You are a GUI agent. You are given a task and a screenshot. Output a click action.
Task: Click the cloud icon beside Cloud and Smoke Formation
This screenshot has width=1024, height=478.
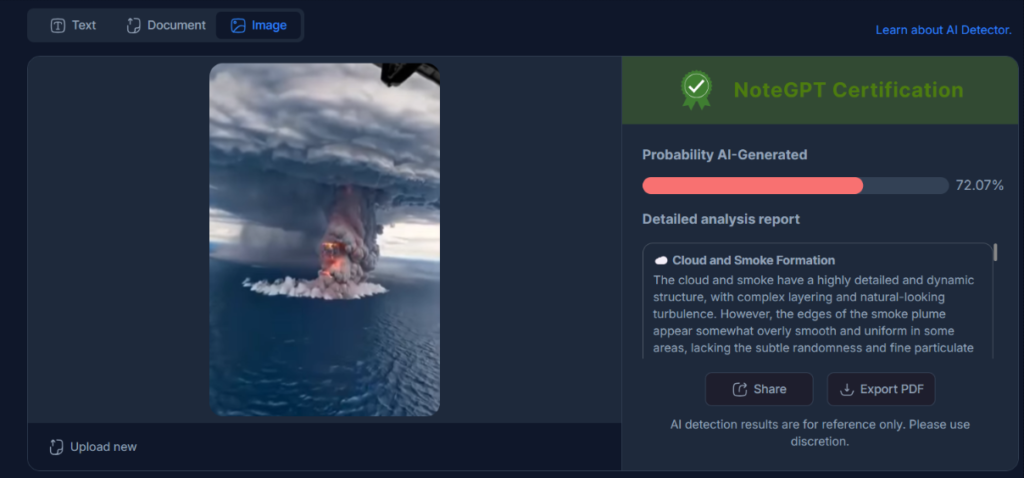pyautogui.click(x=661, y=261)
